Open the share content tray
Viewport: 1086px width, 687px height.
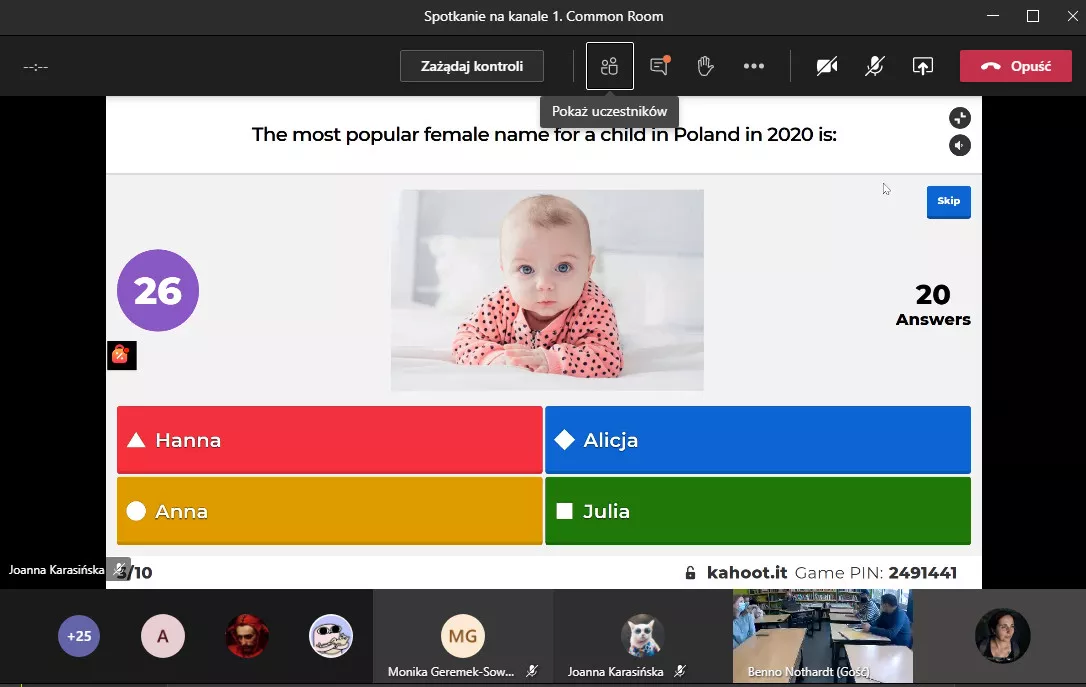[x=922, y=66]
